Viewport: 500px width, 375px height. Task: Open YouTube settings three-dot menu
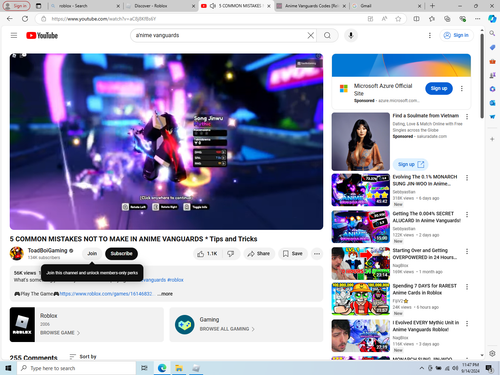(x=430, y=35)
